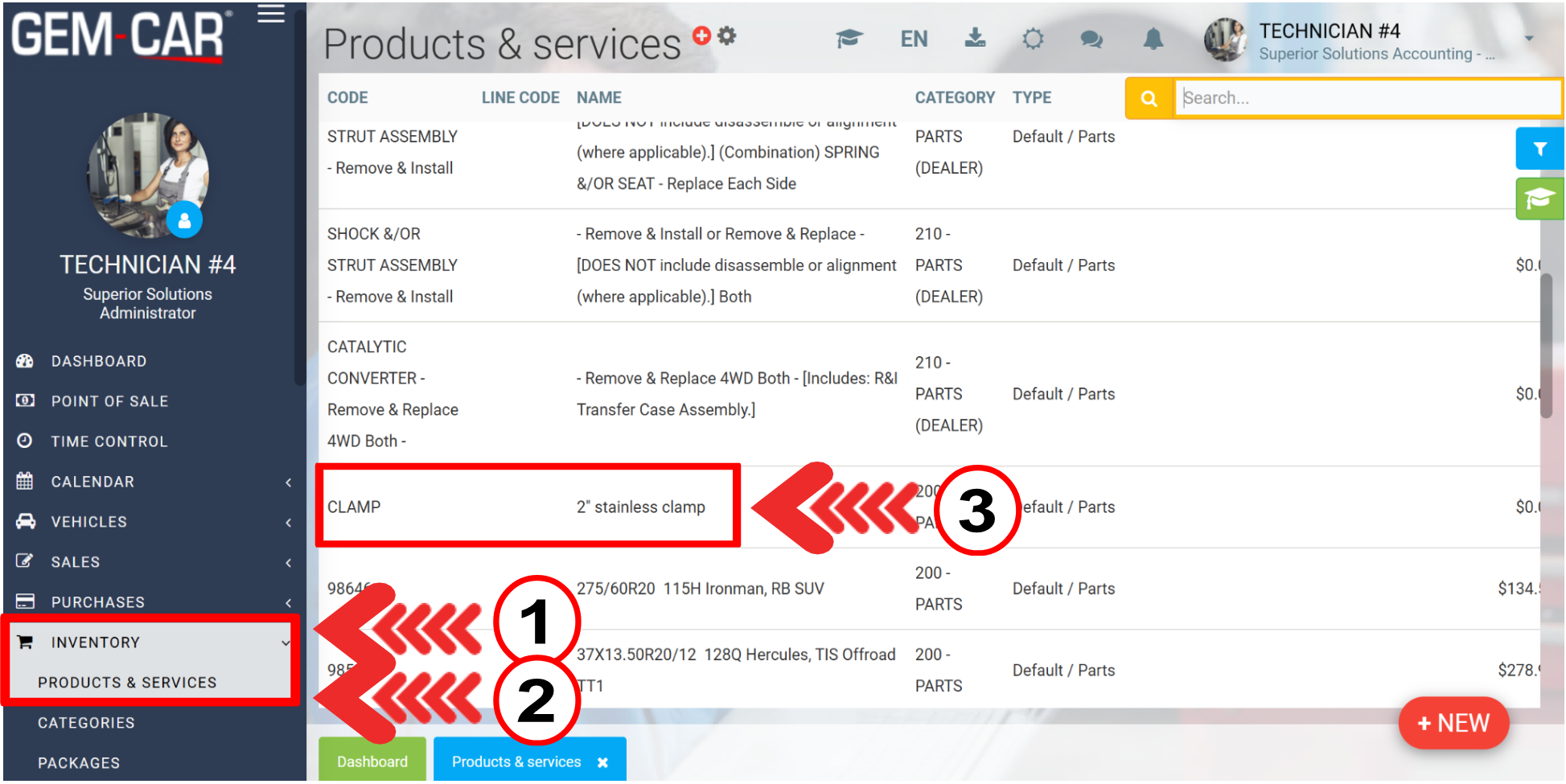Click the red plus icon beside page title
Image resolution: width=1566 pixels, height=784 pixels.
click(x=701, y=35)
